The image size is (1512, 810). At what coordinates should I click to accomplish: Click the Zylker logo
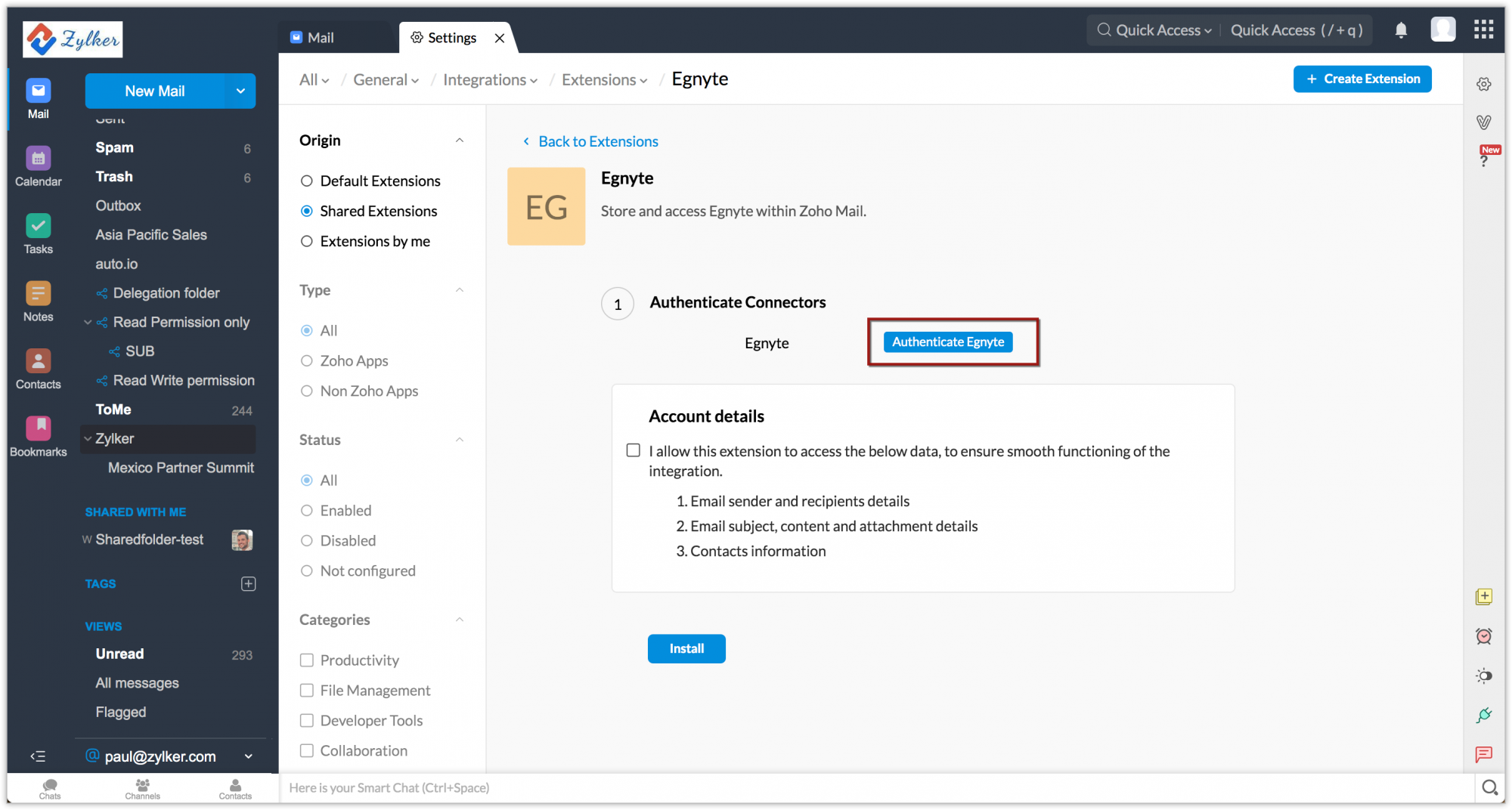click(73, 39)
